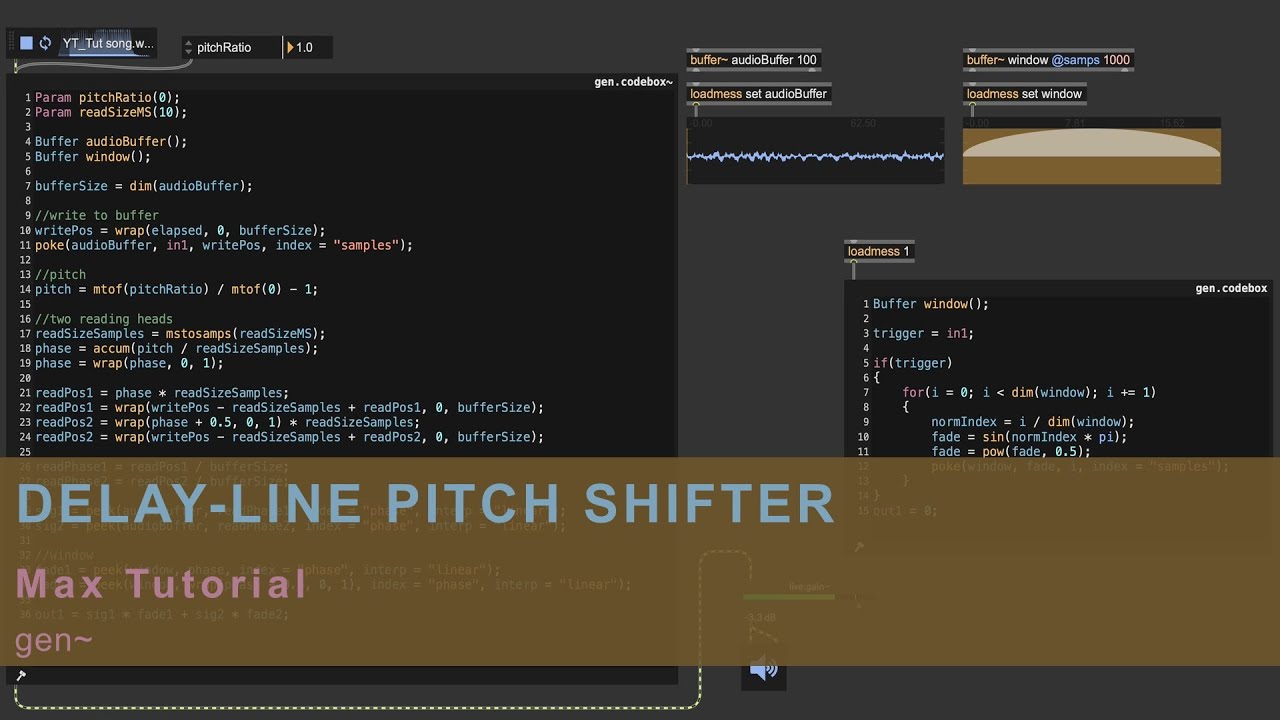
Task: Click "Buffer window();" in the right codebox
Action: 931,304
